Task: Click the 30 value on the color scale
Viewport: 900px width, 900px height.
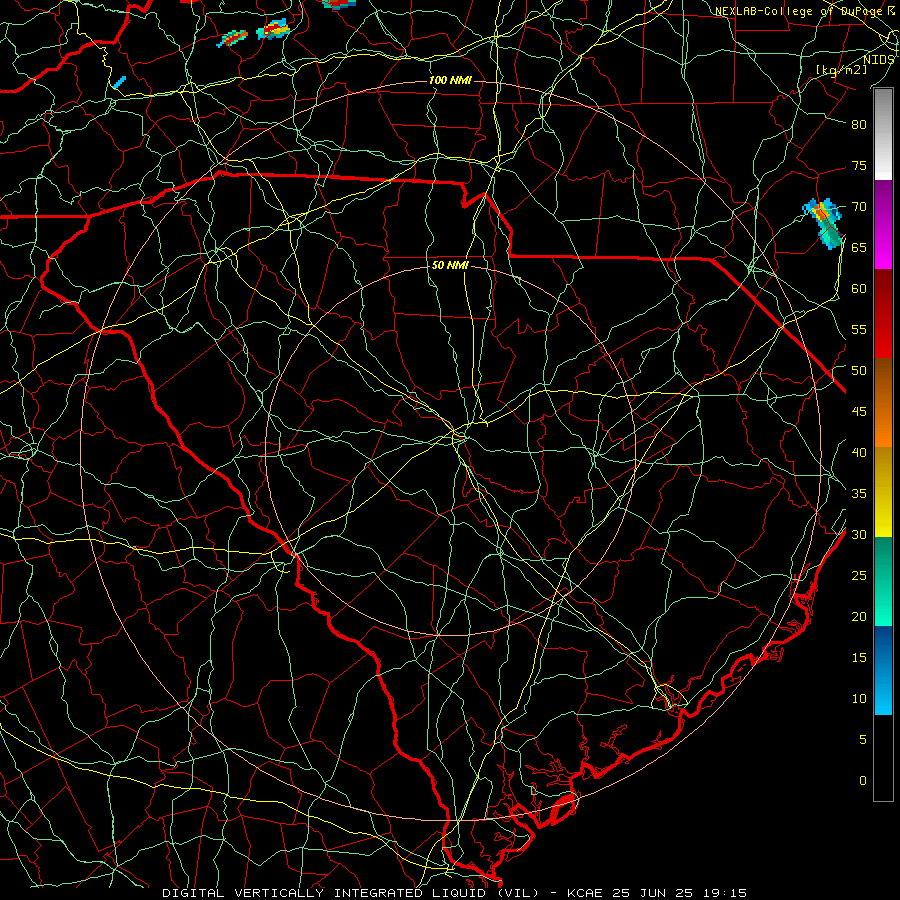Action: [859, 534]
